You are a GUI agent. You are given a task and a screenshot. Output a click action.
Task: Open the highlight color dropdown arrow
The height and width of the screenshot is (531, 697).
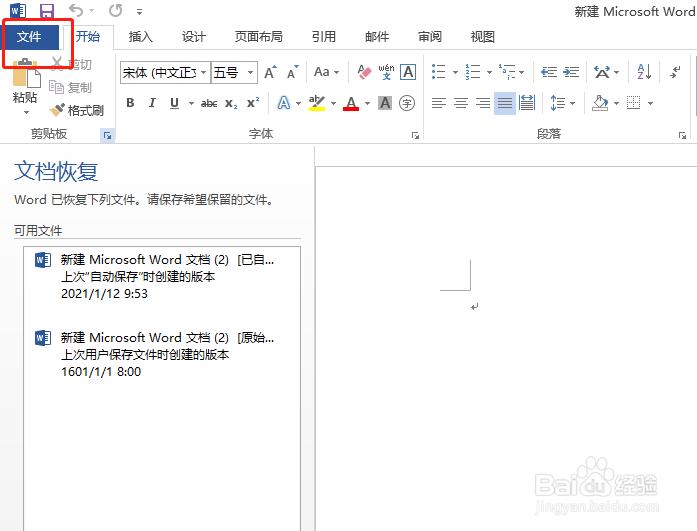point(333,104)
